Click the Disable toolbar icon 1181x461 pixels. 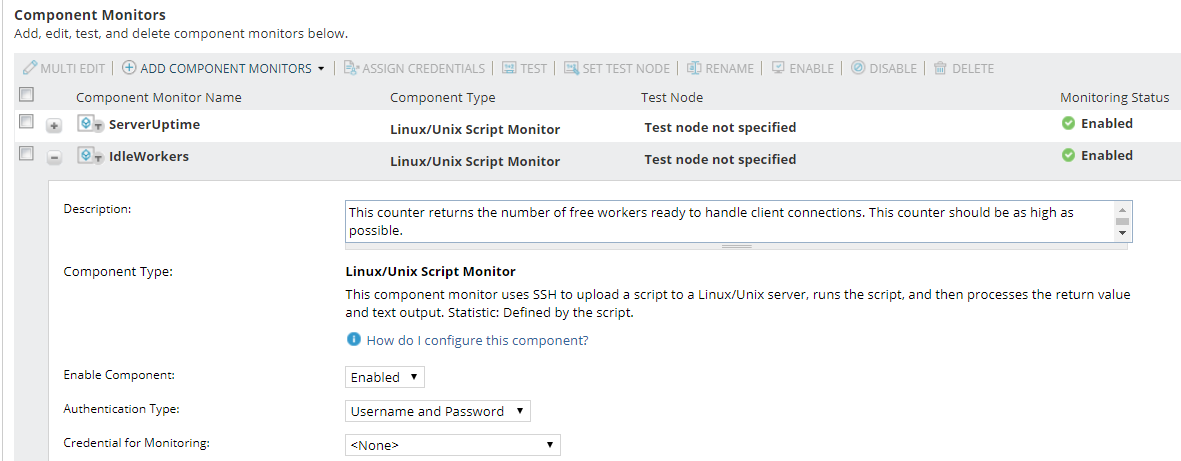pyautogui.click(x=858, y=69)
